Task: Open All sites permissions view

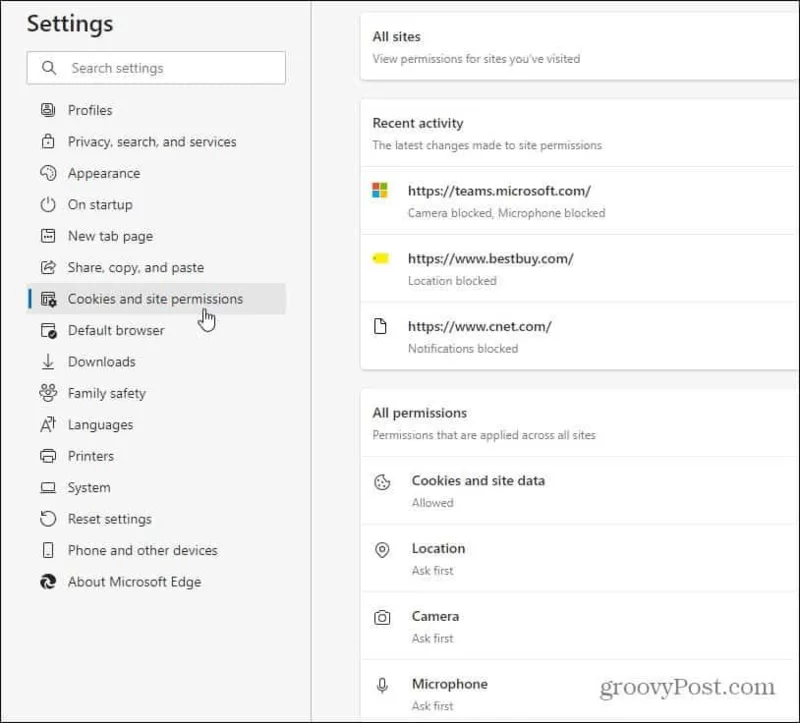Action: point(580,47)
